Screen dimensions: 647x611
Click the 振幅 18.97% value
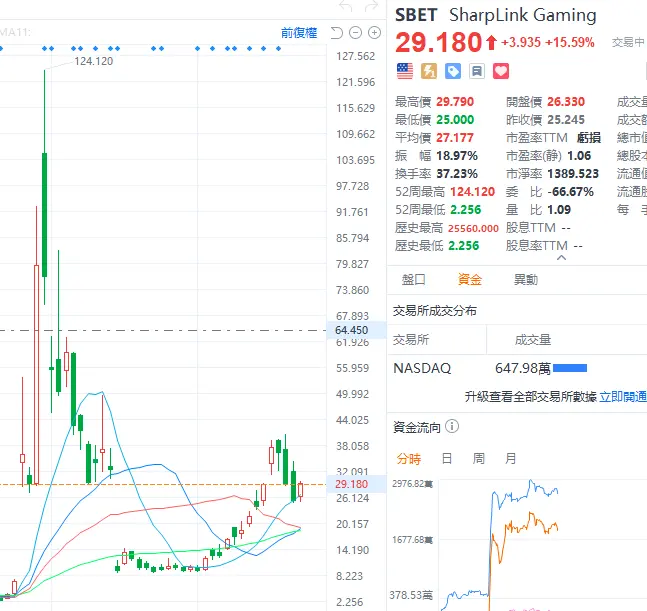pyautogui.click(x=457, y=156)
